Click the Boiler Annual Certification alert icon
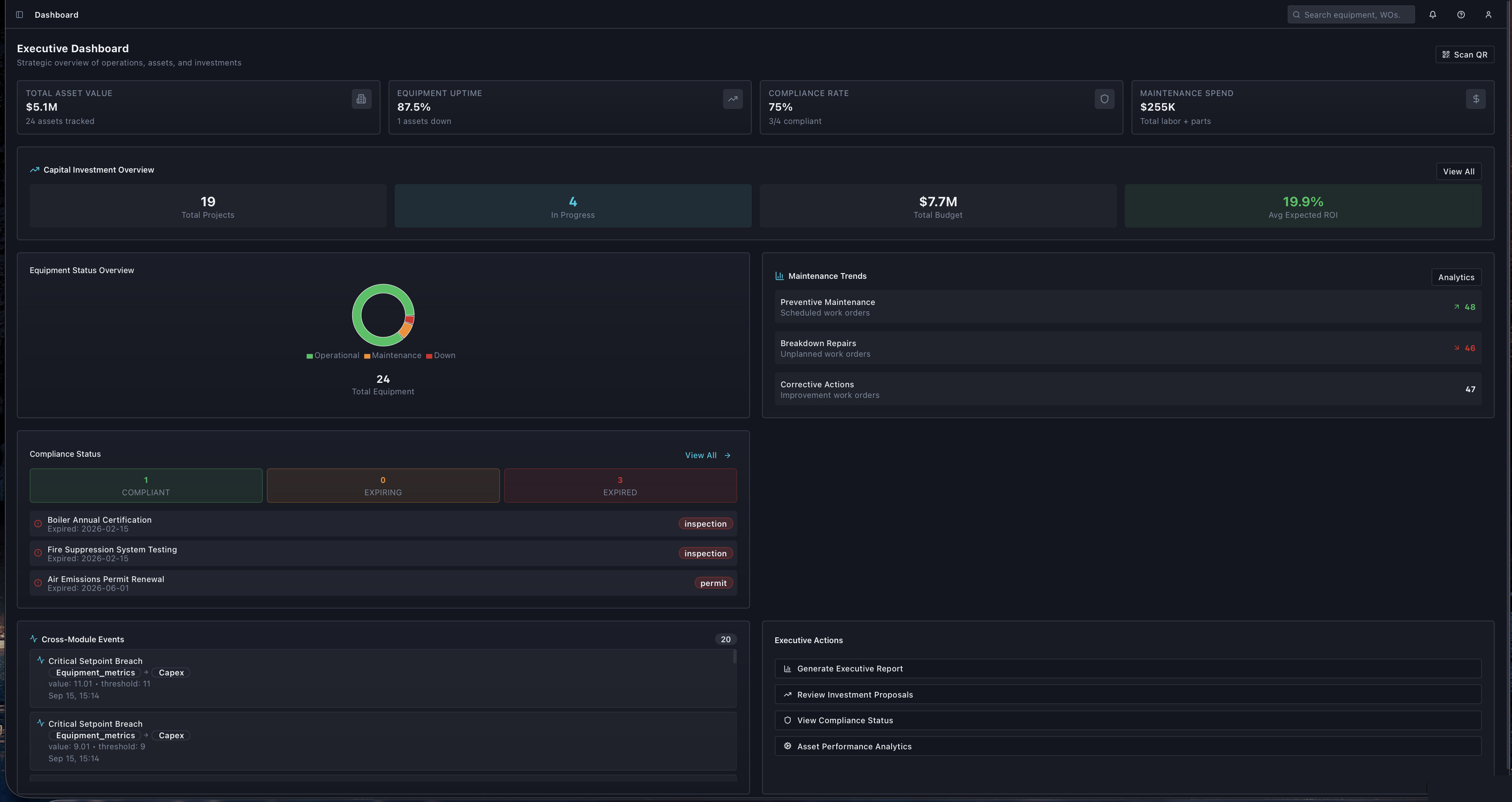 (38, 524)
